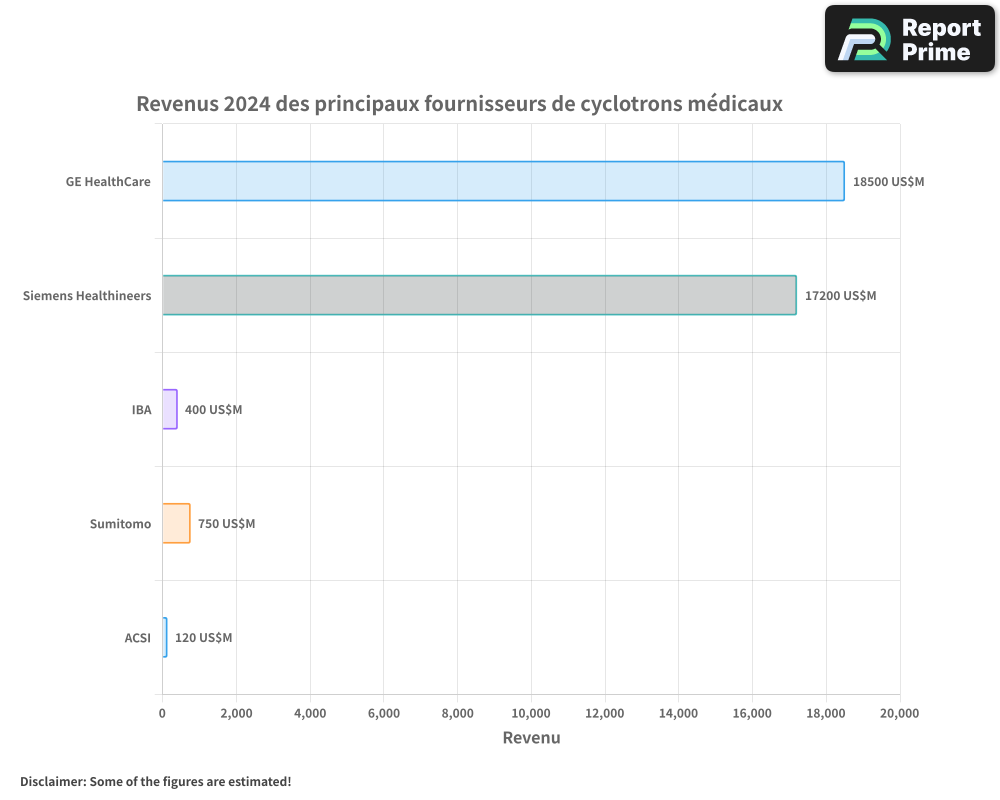Click the disclaimer text at bottom
The height and width of the screenshot is (800, 1000).
click(x=156, y=781)
